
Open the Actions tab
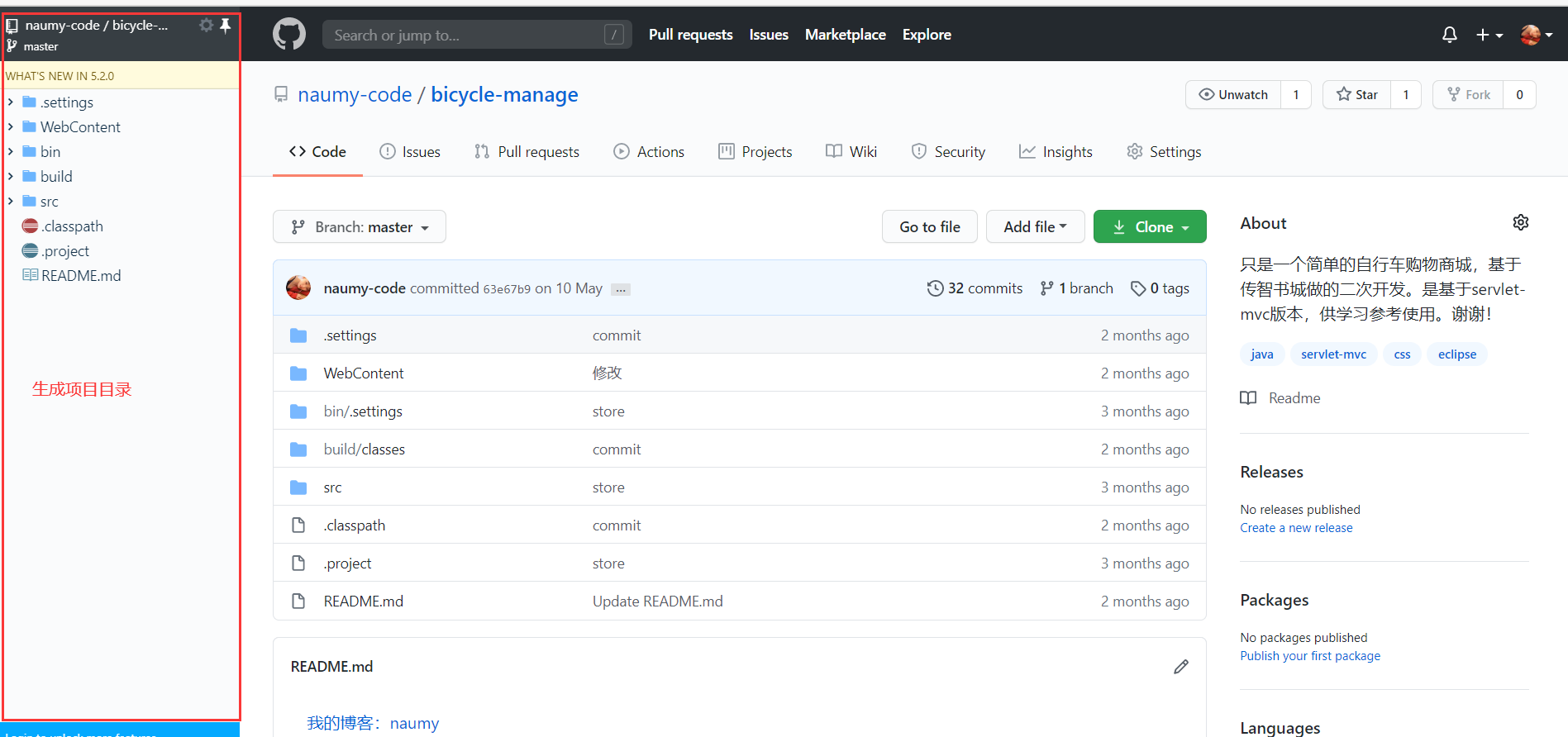[649, 152]
